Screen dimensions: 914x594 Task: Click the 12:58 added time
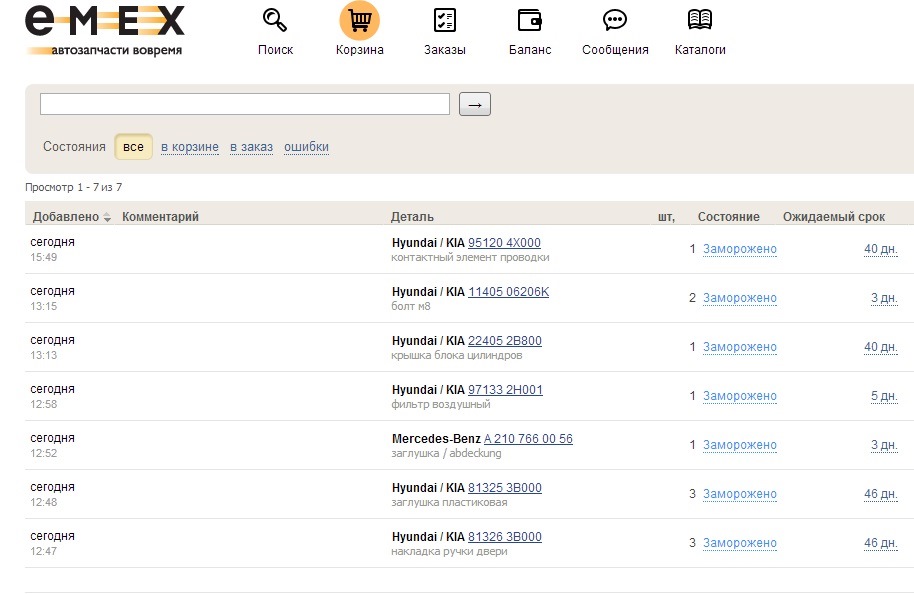(x=44, y=405)
